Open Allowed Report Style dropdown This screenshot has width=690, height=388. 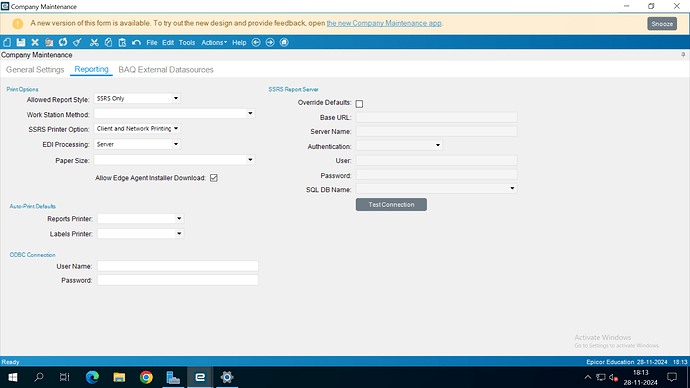click(x=176, y=99)
